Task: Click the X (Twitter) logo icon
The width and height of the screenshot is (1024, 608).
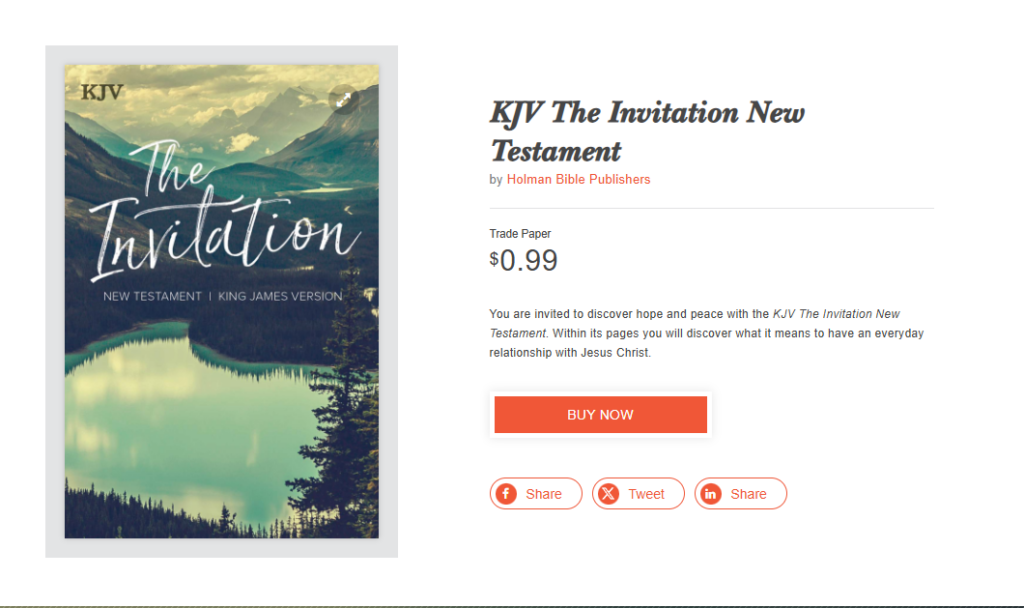Action: click(x=609, y=494)
